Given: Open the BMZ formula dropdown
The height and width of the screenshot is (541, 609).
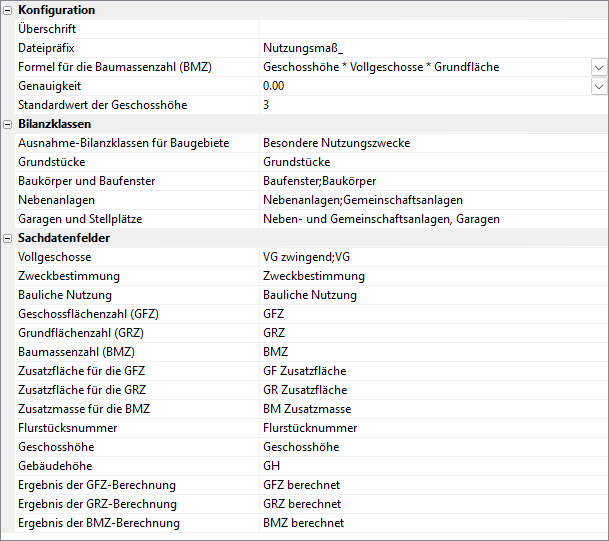Looking at the screenshot, I should (598, 67).
